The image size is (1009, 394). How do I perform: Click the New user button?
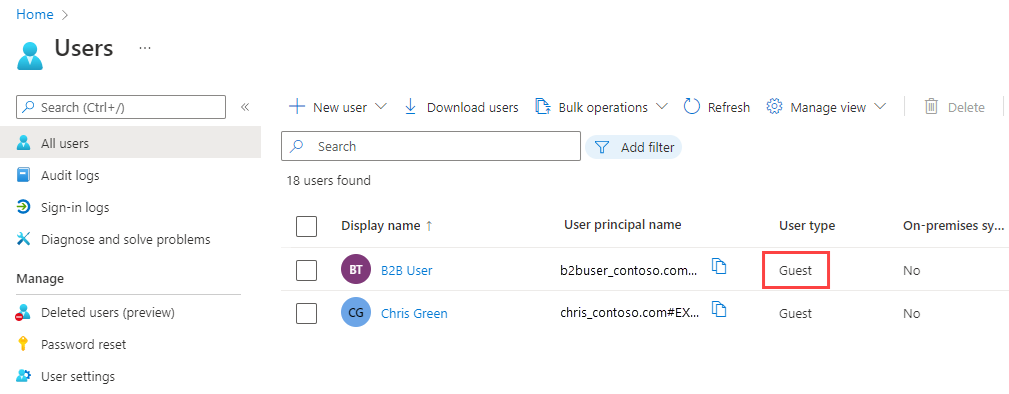coord(337,107)
